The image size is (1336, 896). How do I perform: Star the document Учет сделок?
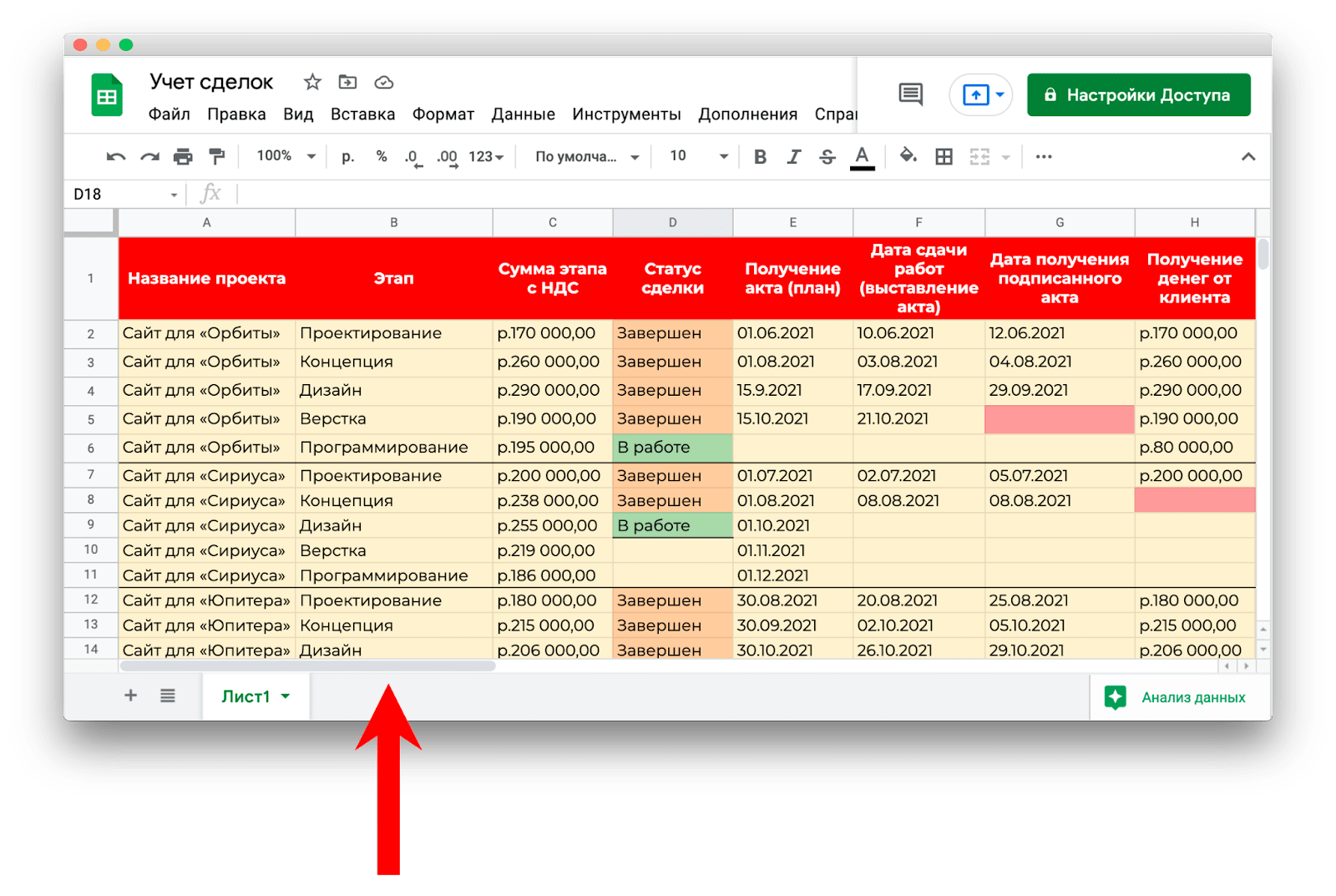(312, 82)
